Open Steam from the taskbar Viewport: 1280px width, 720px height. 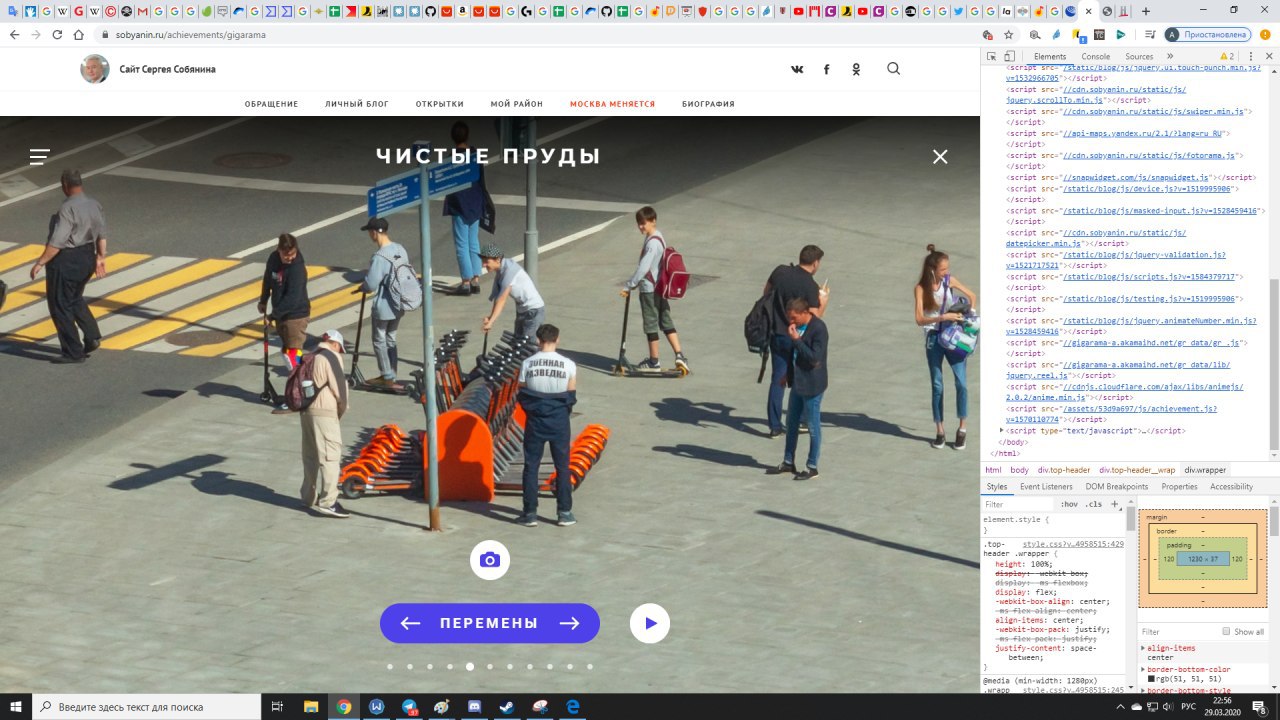(508, 706)
